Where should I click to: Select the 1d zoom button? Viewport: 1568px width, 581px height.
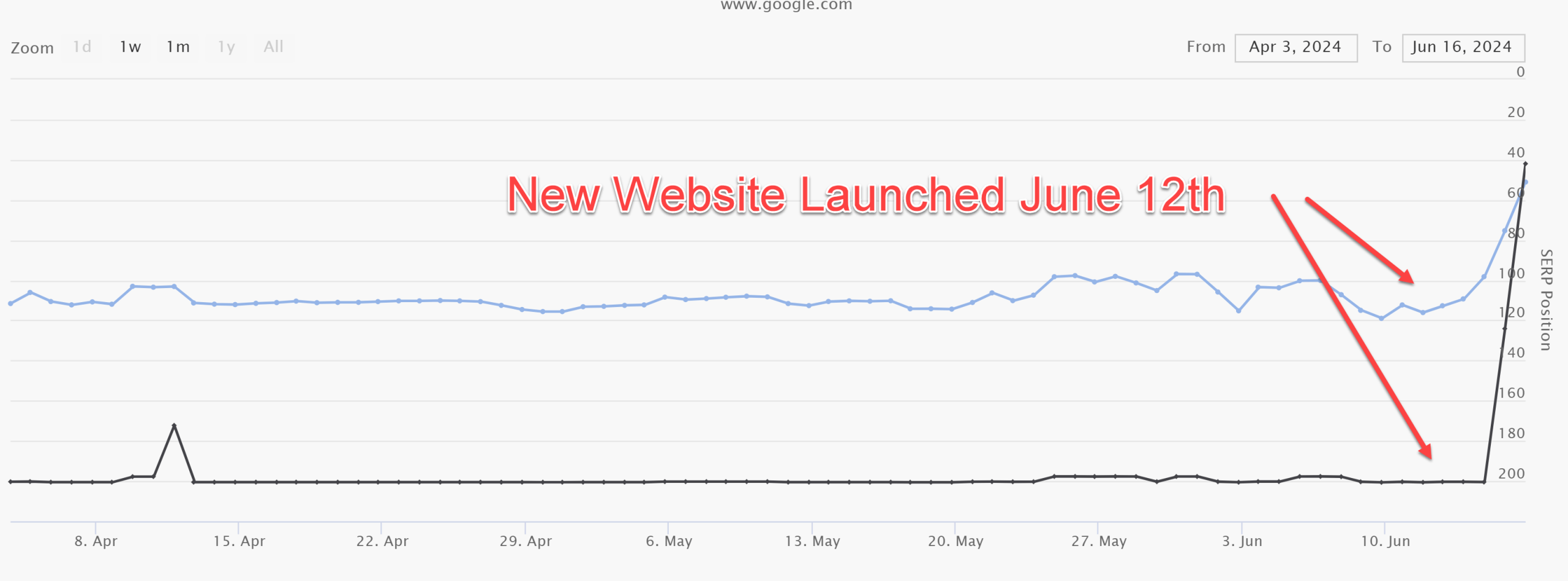[x=82, y=47]
